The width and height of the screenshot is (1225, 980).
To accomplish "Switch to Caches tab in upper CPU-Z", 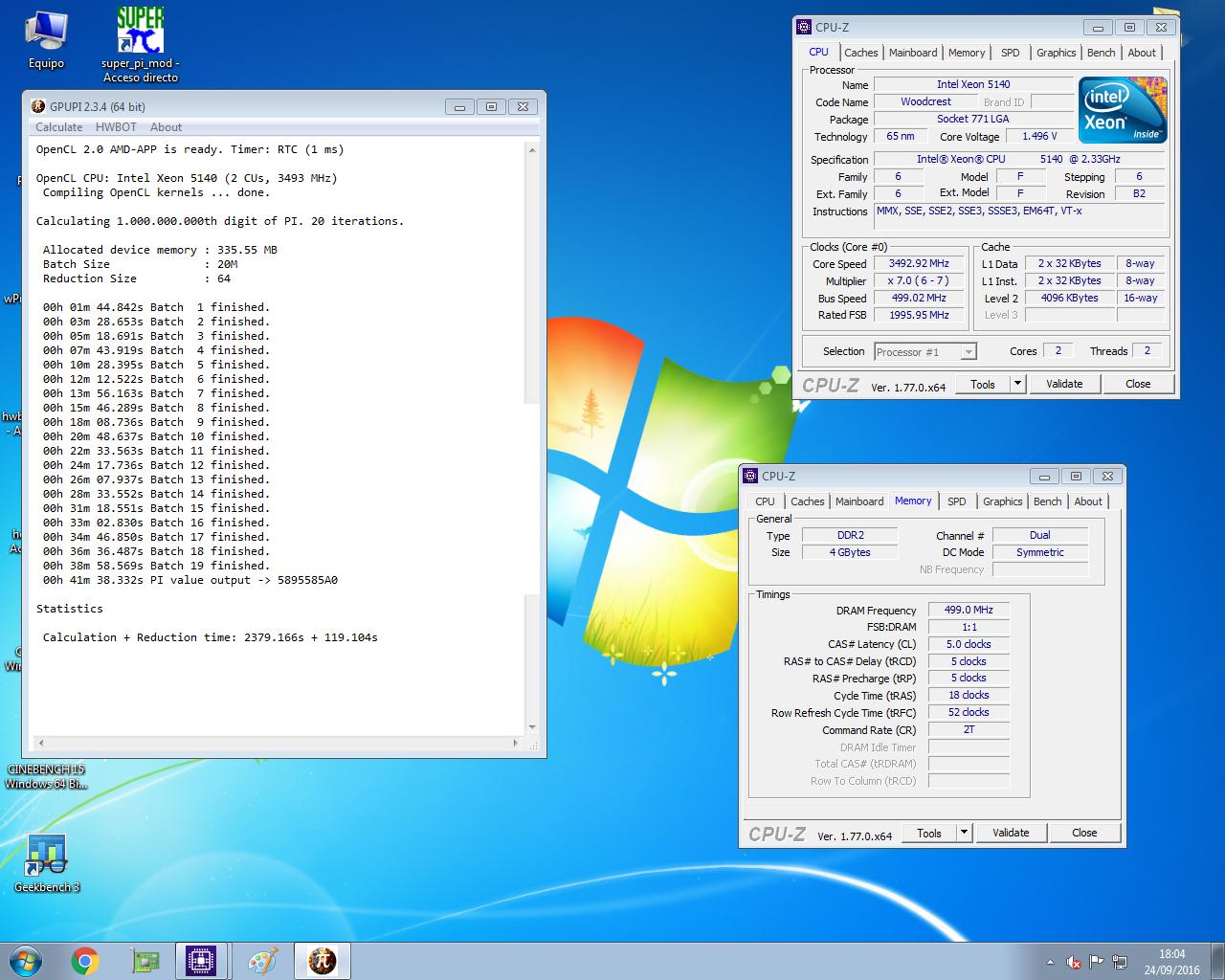I will coord(860,53).
